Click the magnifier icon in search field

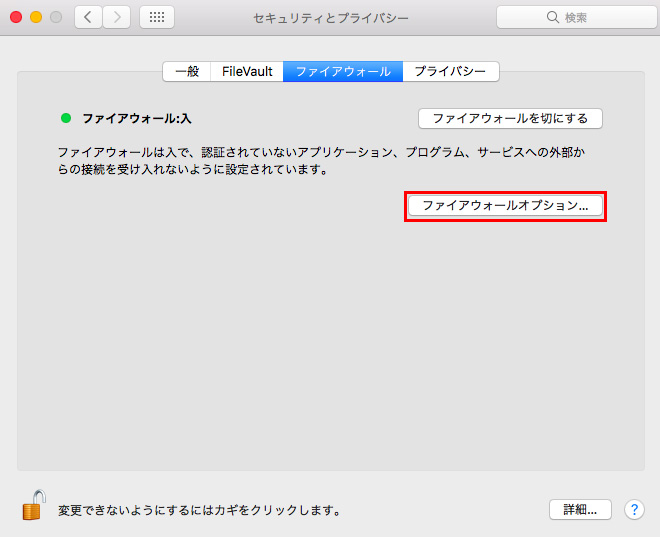[552, 17]
